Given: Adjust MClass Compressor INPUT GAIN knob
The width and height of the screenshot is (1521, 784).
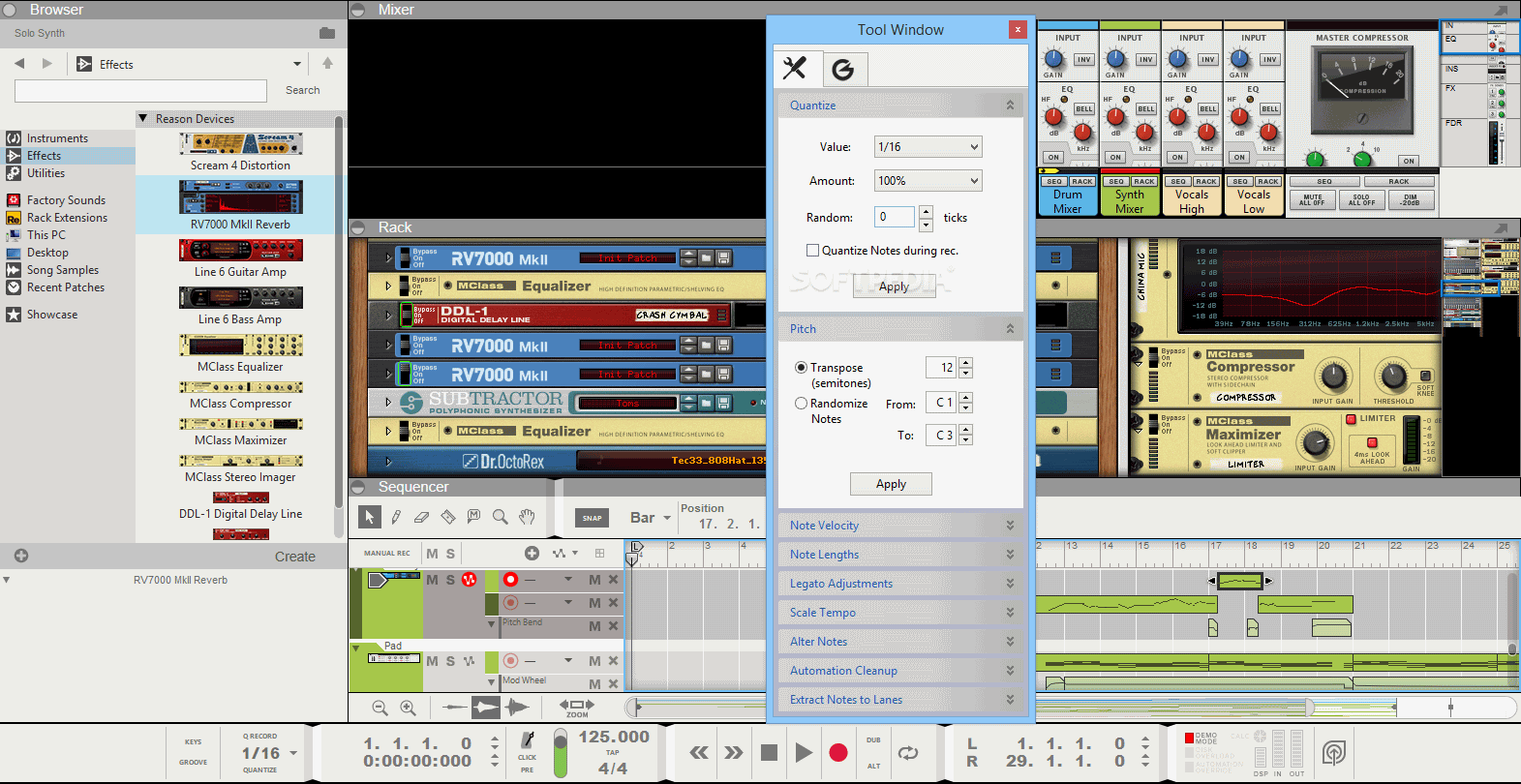Looking at the screenshot, I should 1333,377.
